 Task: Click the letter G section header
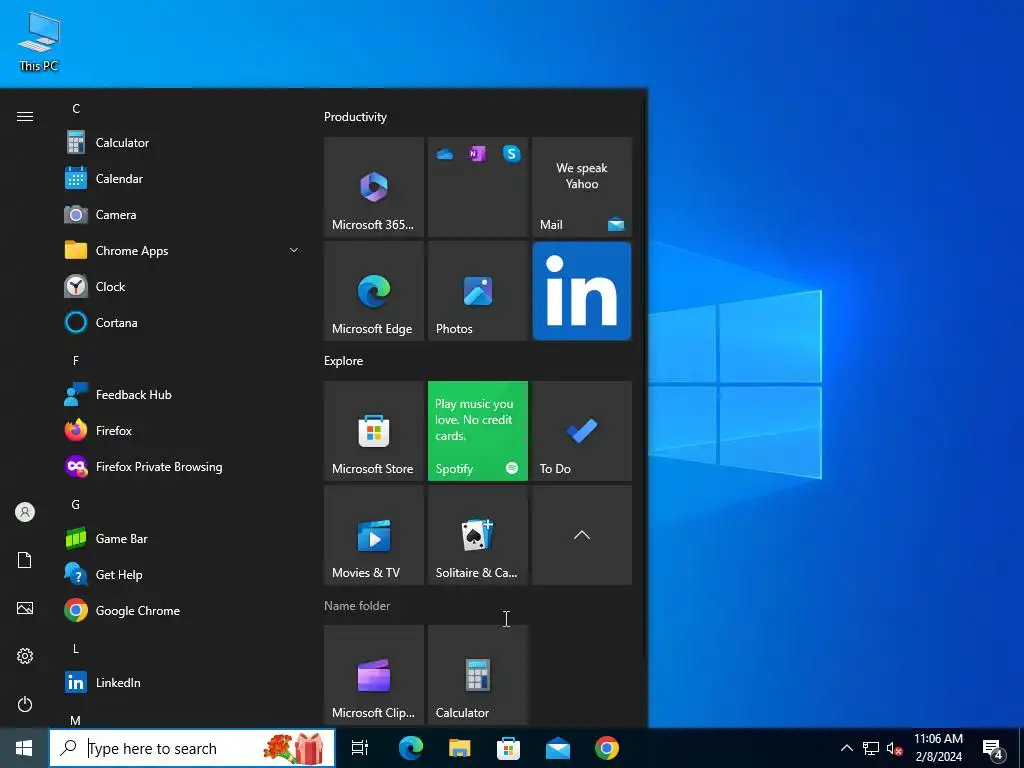pos(76,504)
